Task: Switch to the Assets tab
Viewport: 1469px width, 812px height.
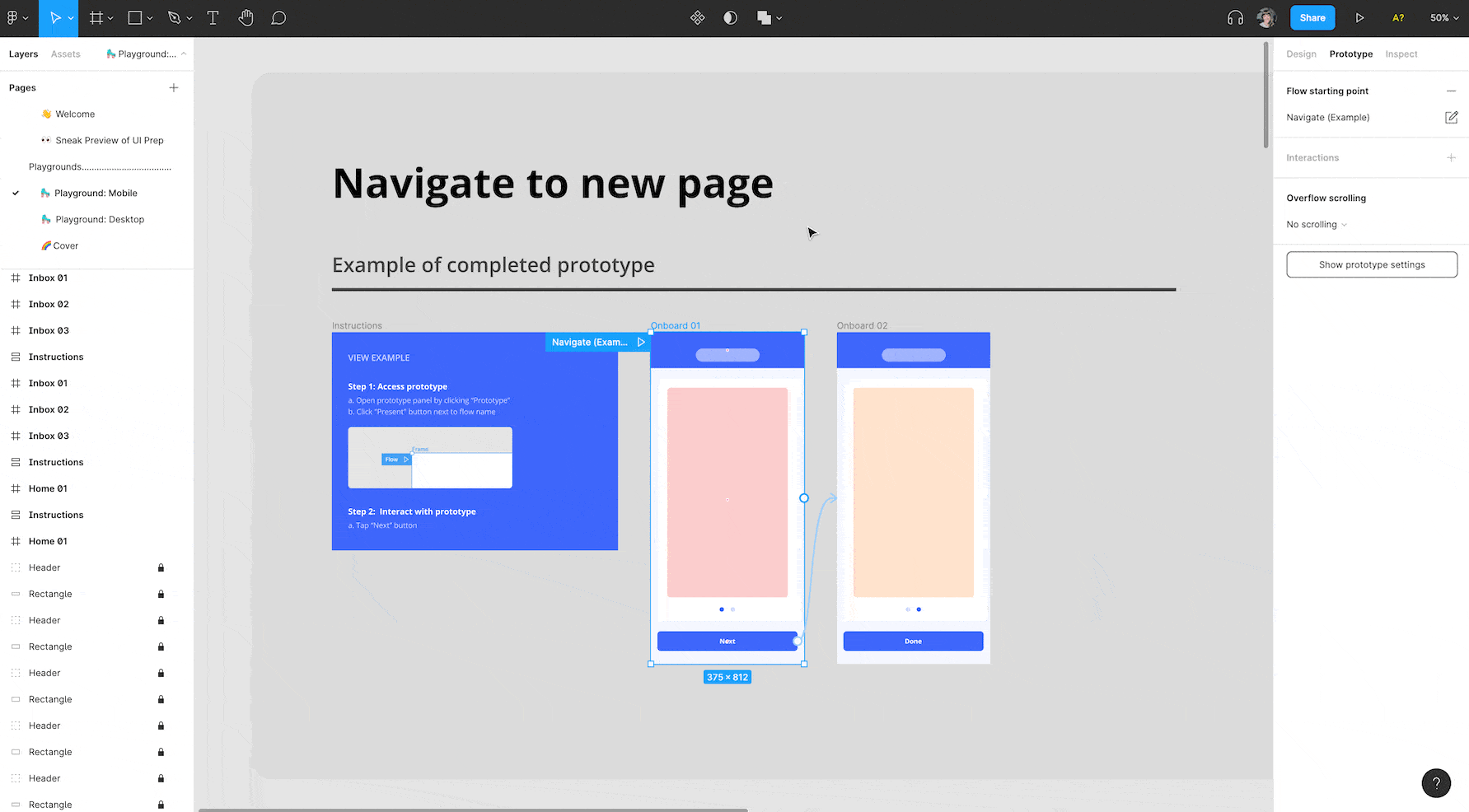Action: (65, 54)
